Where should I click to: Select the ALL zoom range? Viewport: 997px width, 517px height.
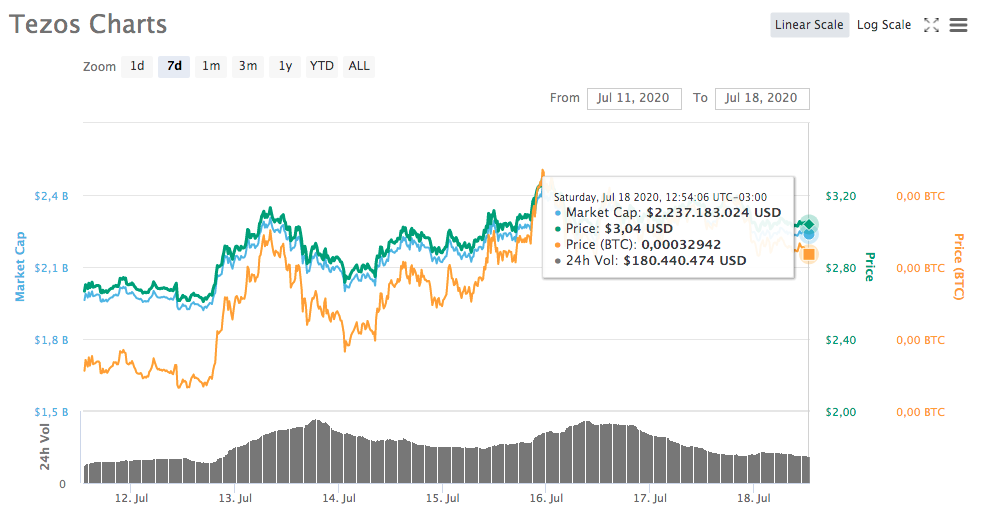[x=359, y=66]
